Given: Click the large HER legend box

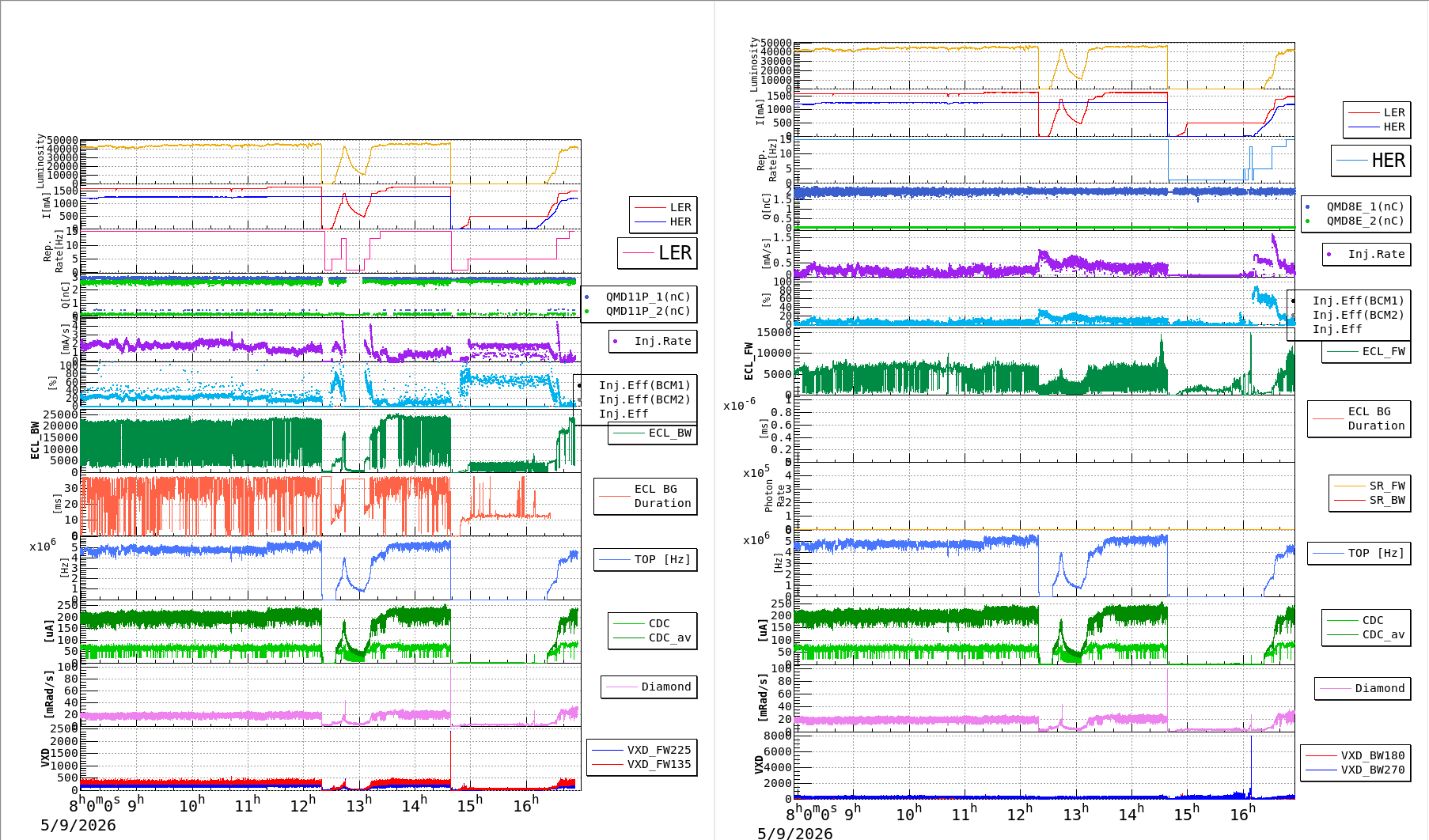Looking at the screenshot, I should point(1370,161).
